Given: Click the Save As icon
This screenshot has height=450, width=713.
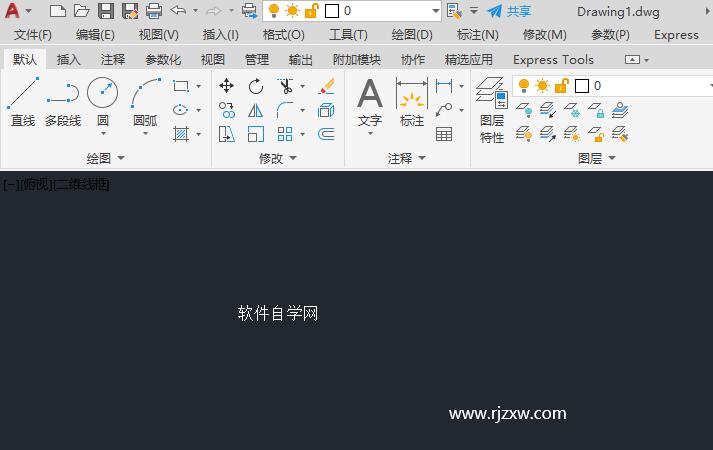Looking at the screenshot, I should point(130,10).
